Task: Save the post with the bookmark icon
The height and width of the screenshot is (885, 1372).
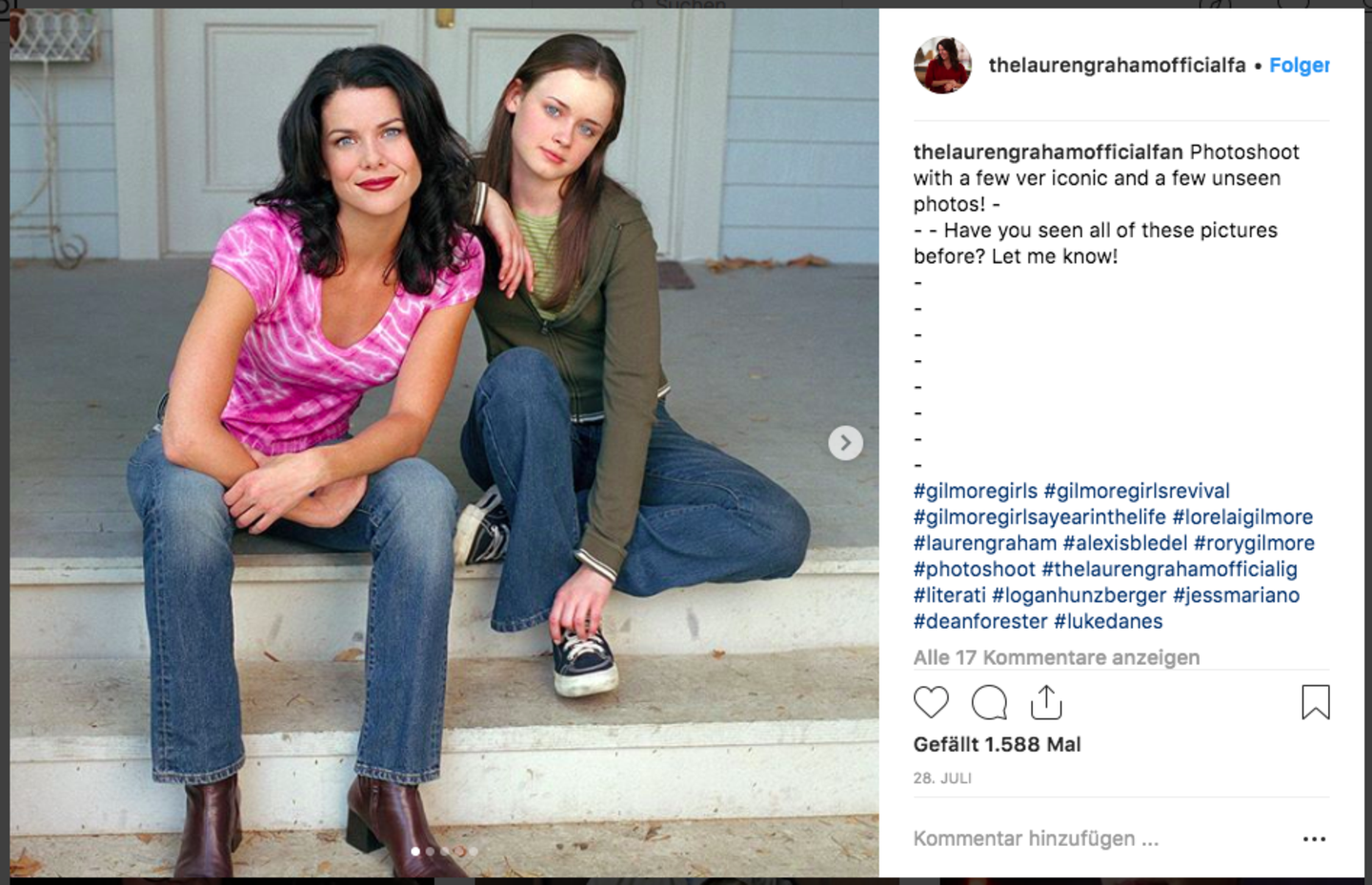Action: 1315,702
